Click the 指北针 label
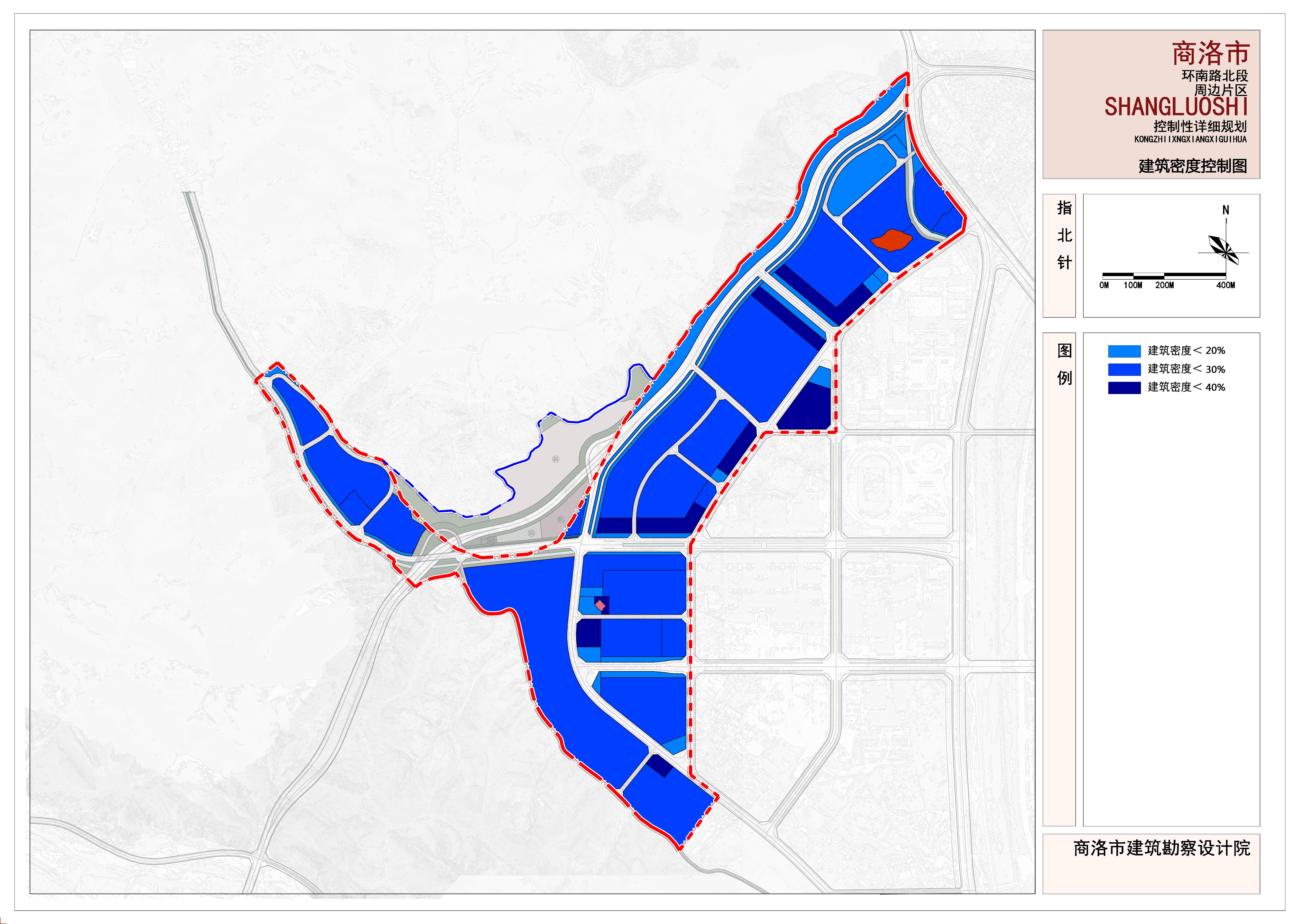This screenshot has width=1303, height=924. point(1065,235)
